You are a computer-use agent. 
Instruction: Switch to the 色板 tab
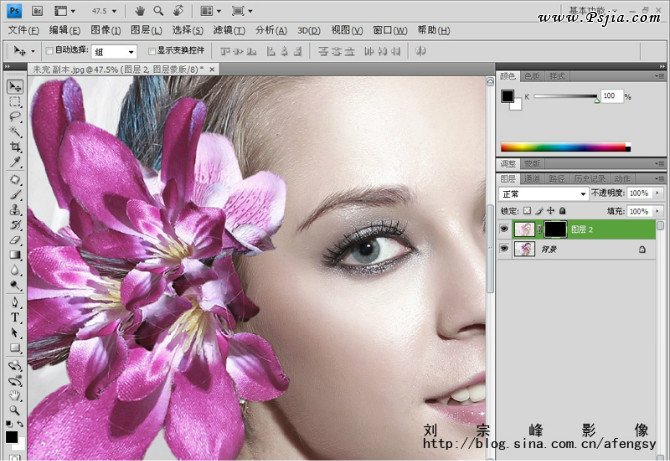[532, 76]
